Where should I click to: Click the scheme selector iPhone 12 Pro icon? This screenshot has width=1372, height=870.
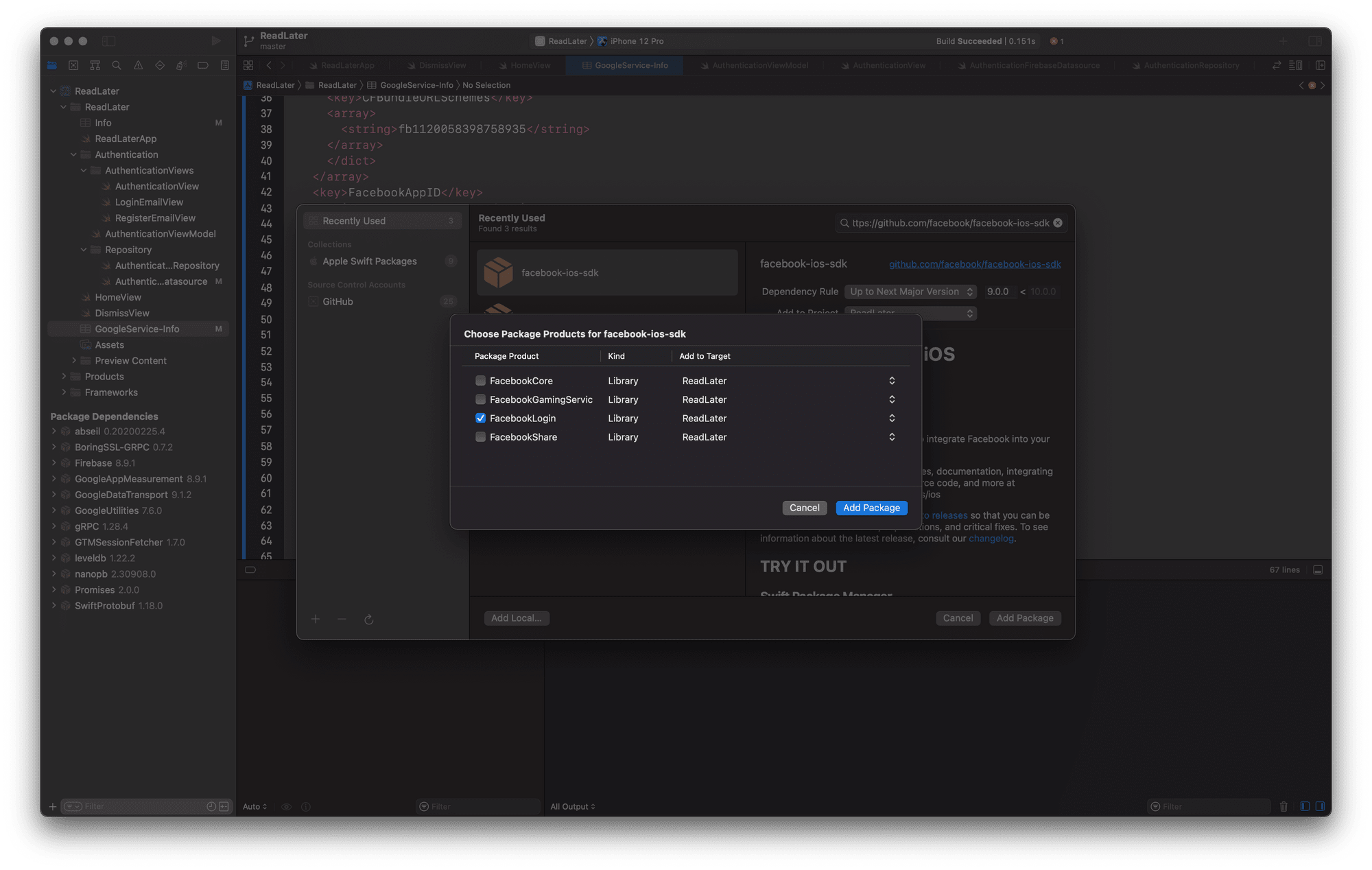pyautogui.click(x=602, y=40)
